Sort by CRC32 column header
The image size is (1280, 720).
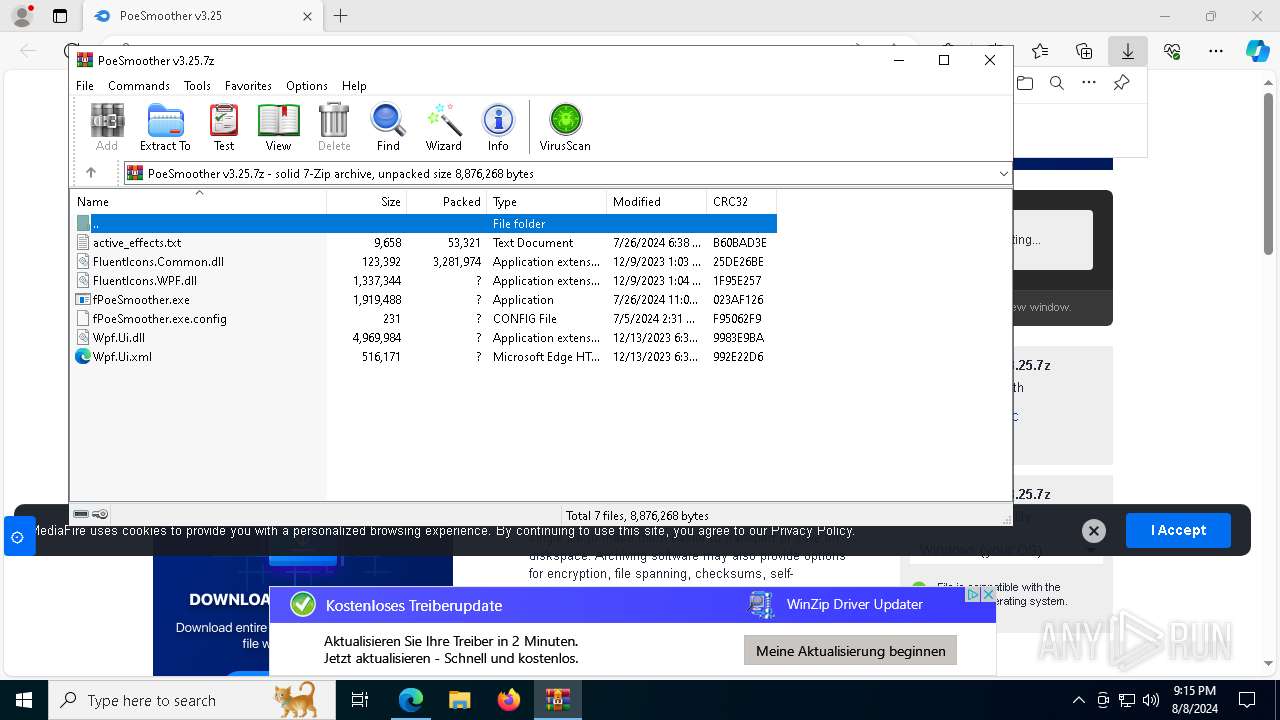pyautogui.click(x=742, y=201)
